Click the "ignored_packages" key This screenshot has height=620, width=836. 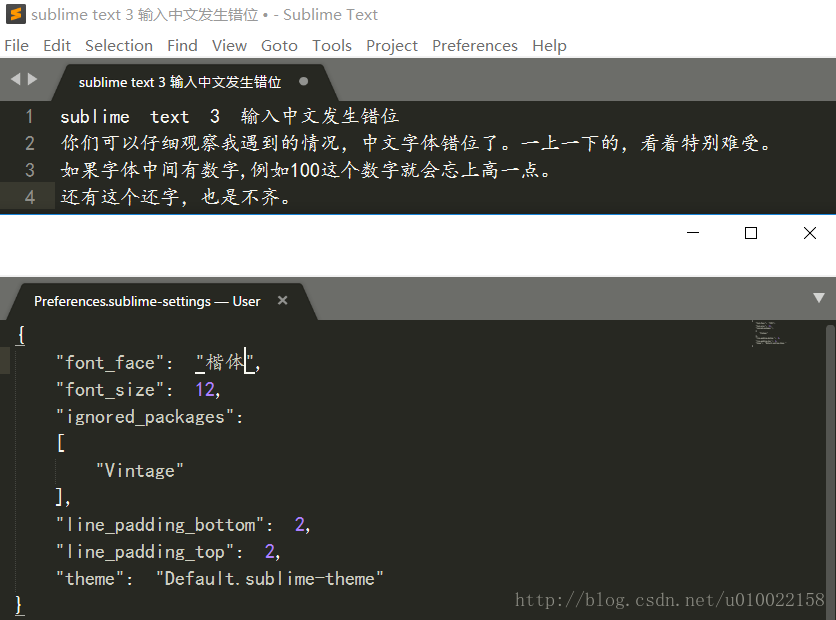(x=145, y=417)
